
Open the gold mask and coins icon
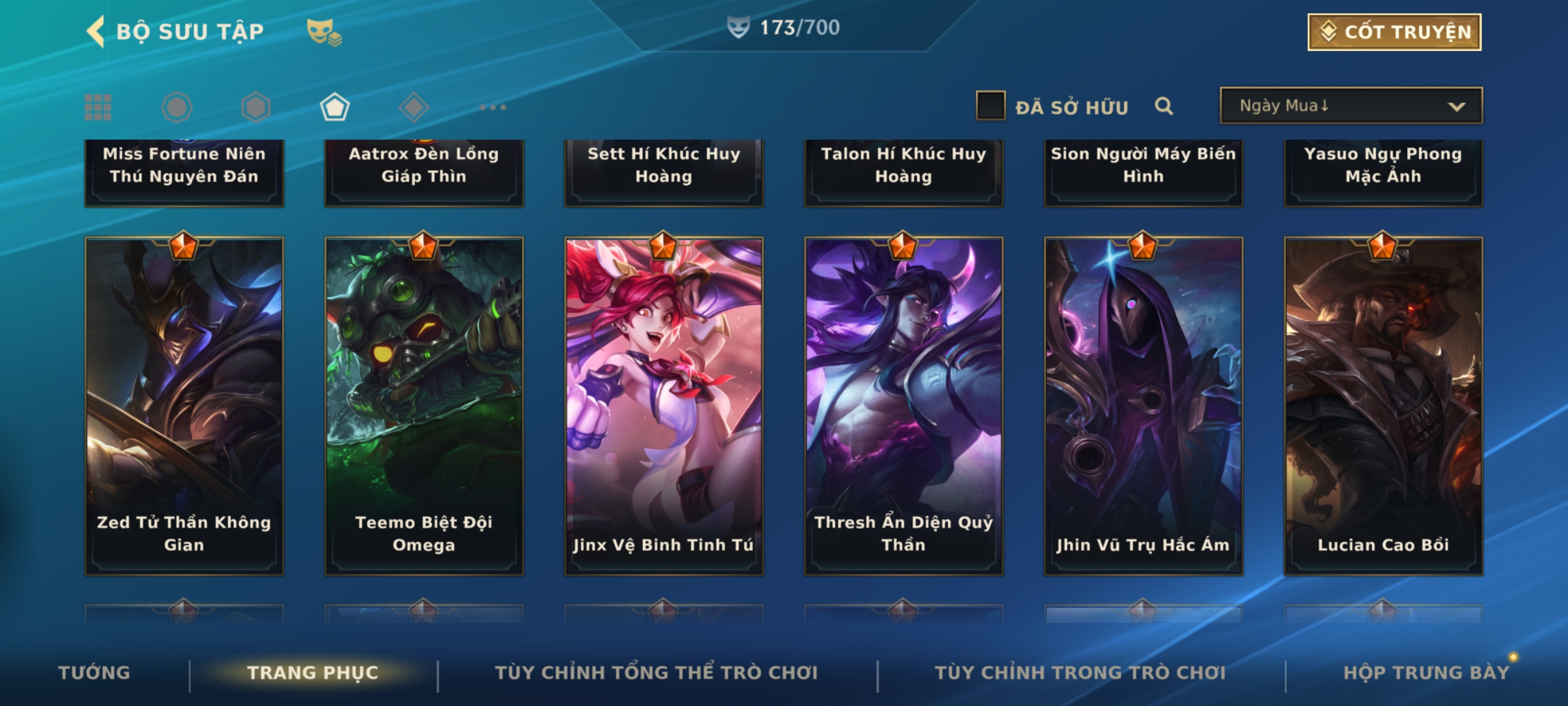click(x=324, y=32)
